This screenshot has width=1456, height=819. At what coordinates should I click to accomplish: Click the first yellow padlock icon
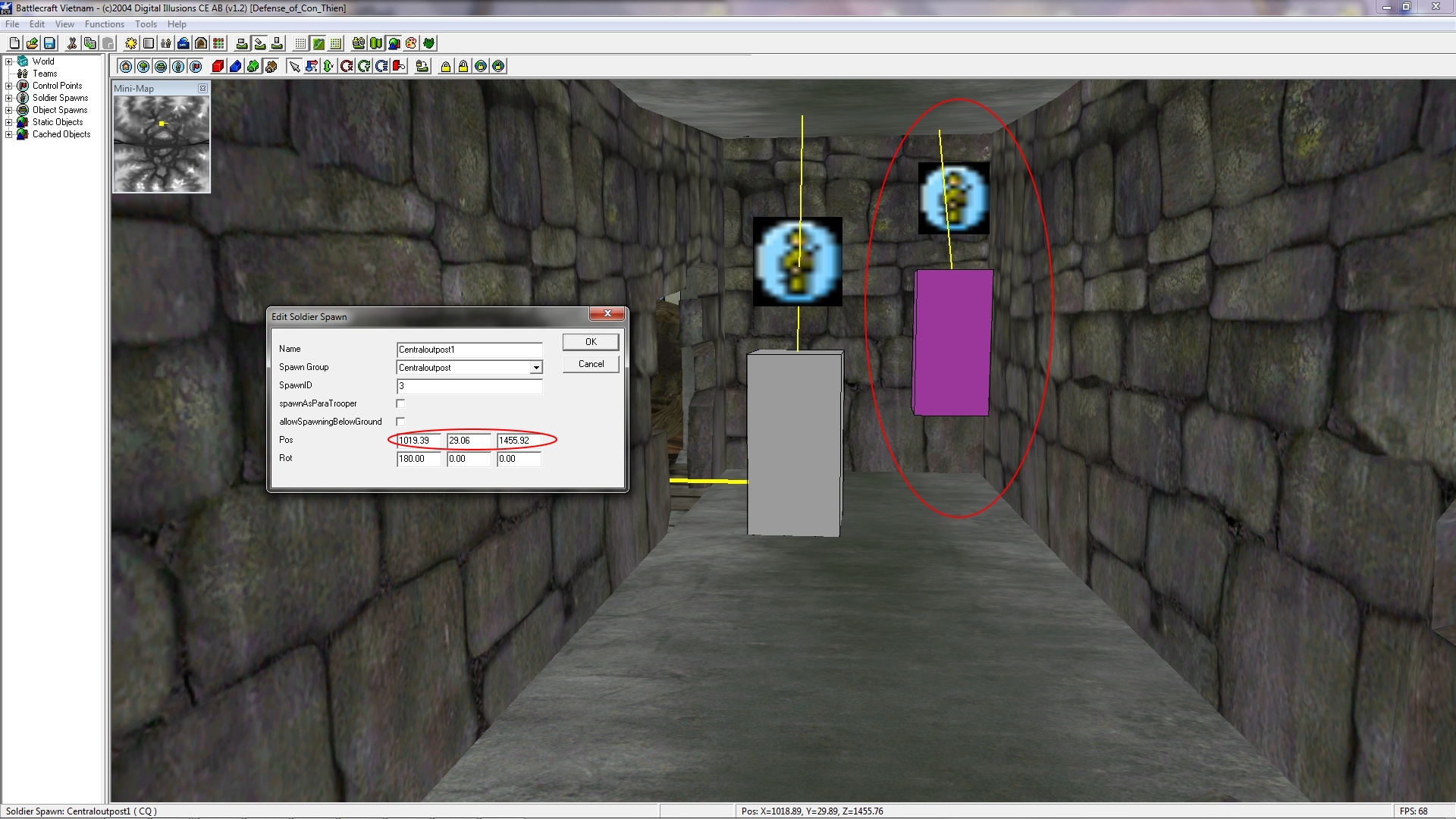[x=446, y=67]
